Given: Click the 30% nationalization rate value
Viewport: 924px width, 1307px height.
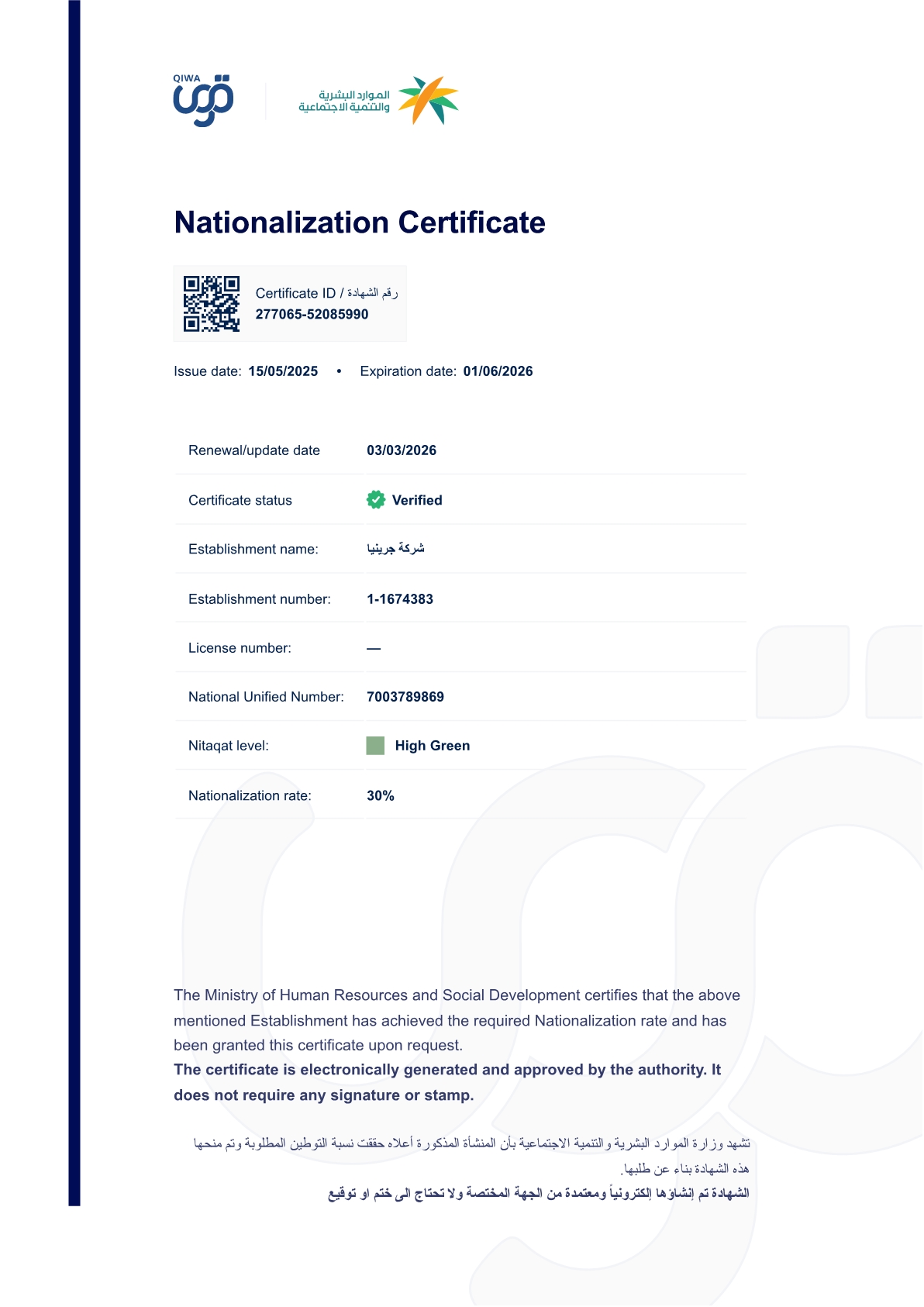Looking at the screenshot, I should (x=381, y=796).
